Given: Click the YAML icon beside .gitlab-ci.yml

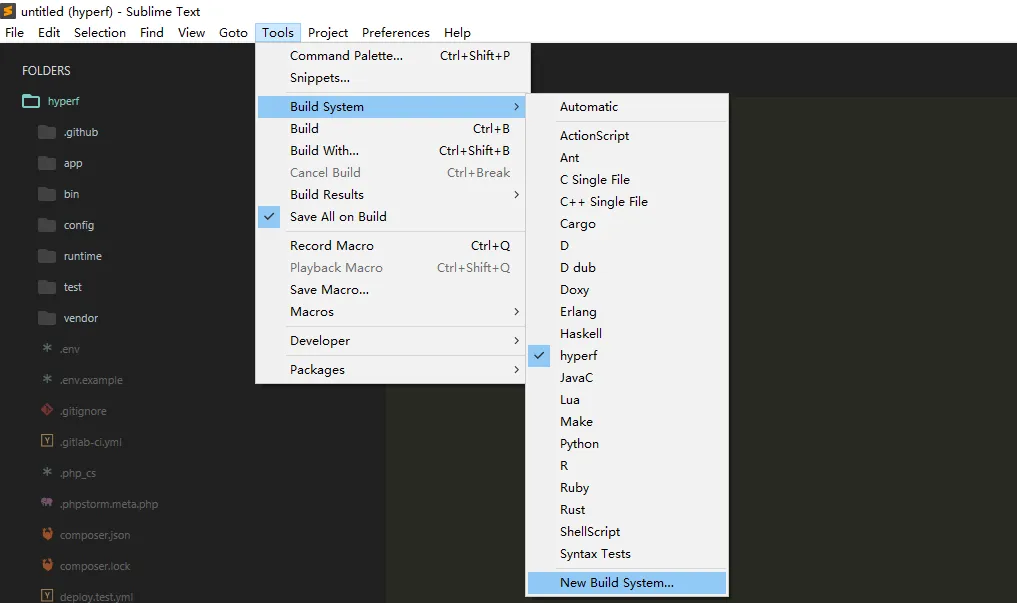Looking at the screenshot, I should tap(47, 441).
